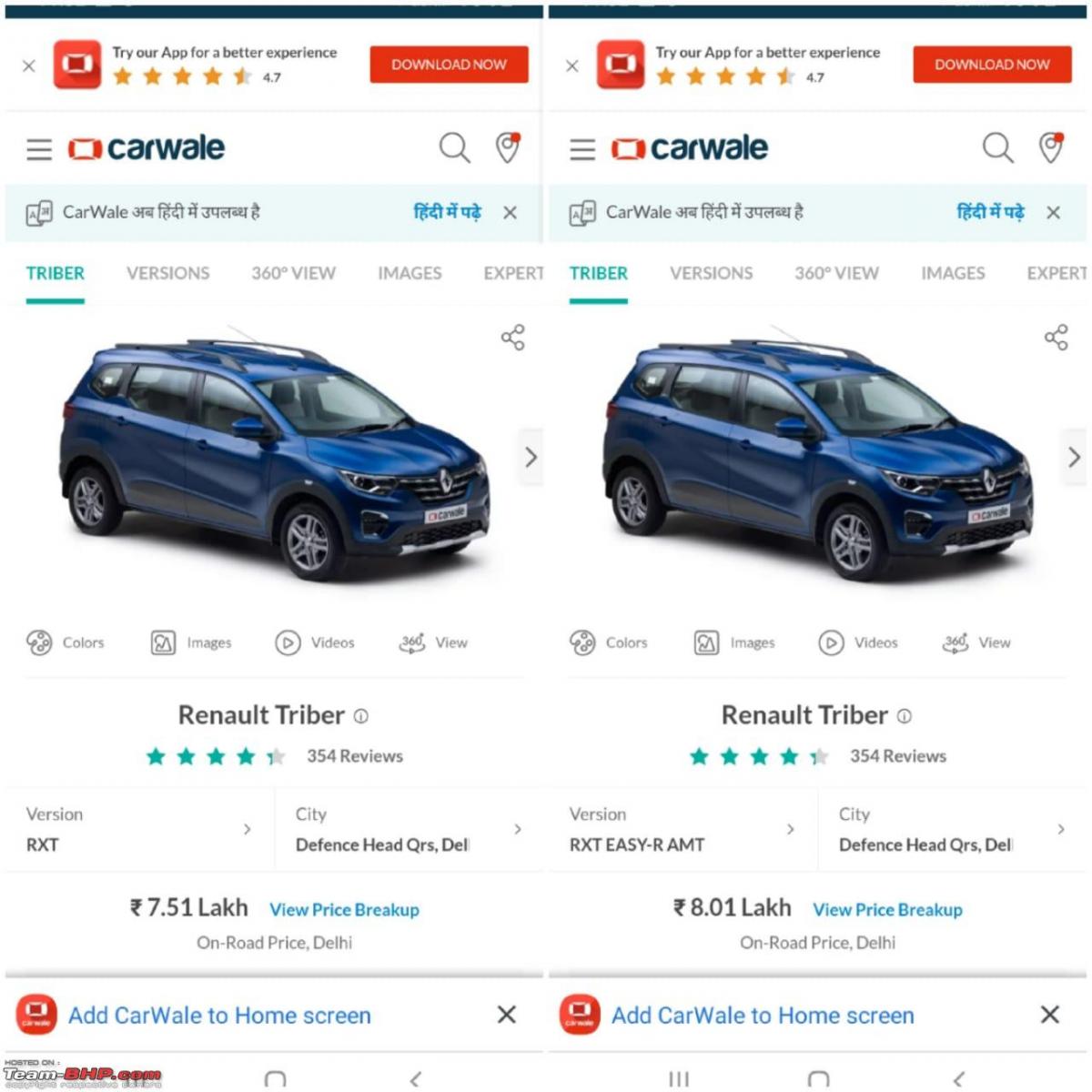Dismiss the app download banner

coord(27,65)
